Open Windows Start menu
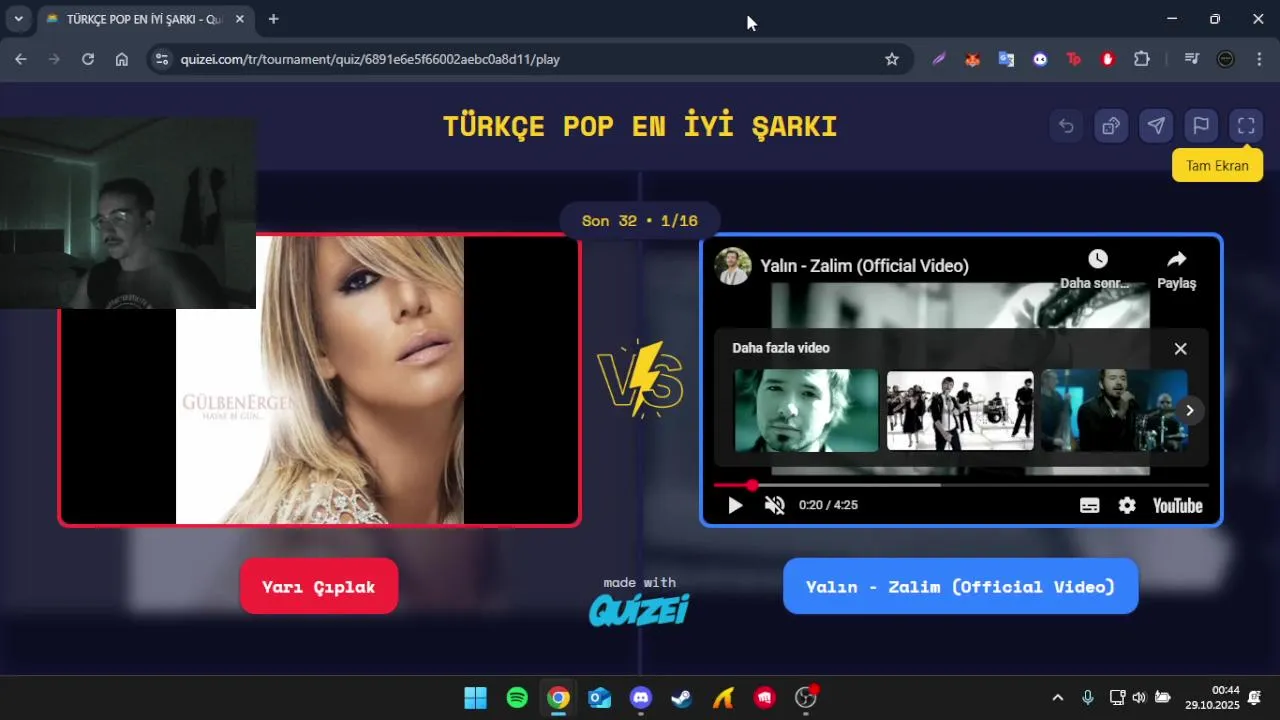1280x720 pixels. coord(476,698)
